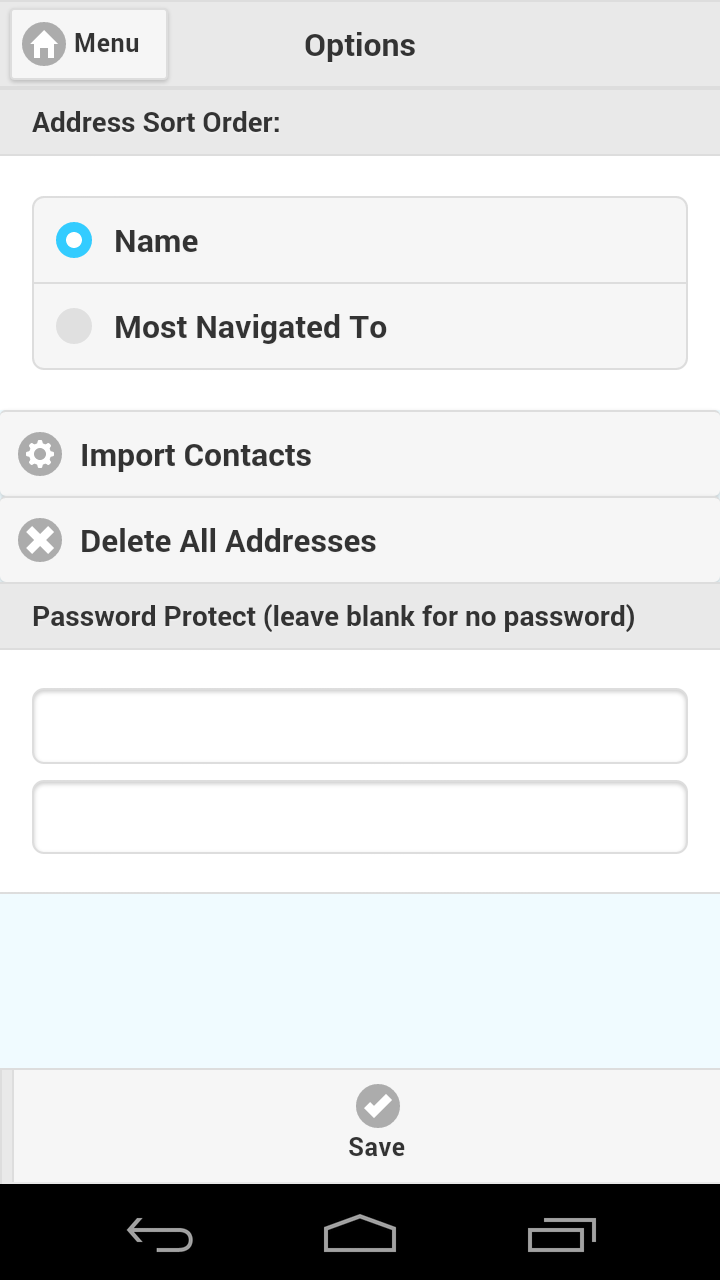This screenshot has width=720, height=1280.
Task: Tap Delete All Addresses text
Action: 228,541
